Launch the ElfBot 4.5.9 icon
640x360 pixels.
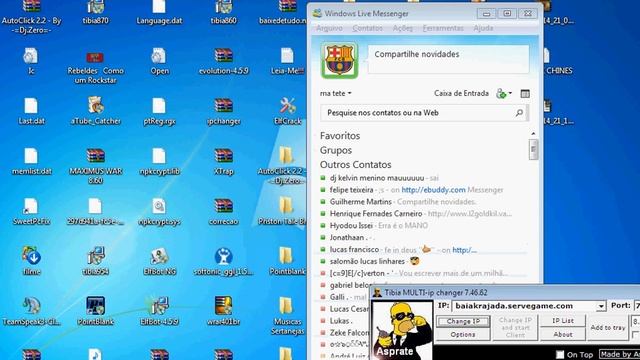tap(159, 311)
